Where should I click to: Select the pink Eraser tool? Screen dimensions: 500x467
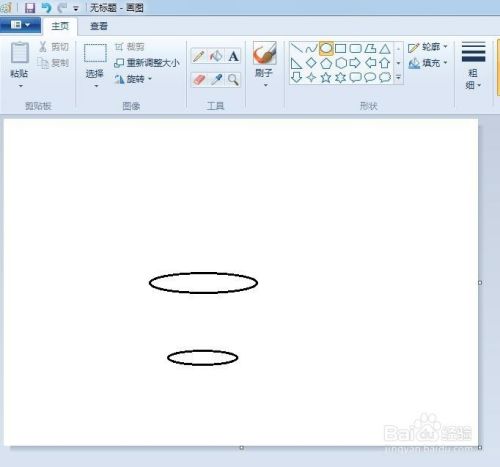tap(199, 80)
